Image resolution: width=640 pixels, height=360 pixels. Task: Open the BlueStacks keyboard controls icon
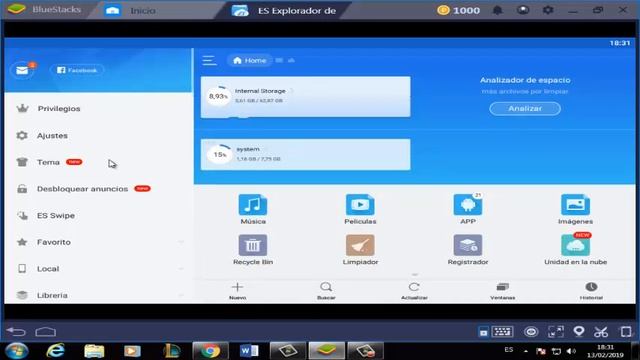502,332
